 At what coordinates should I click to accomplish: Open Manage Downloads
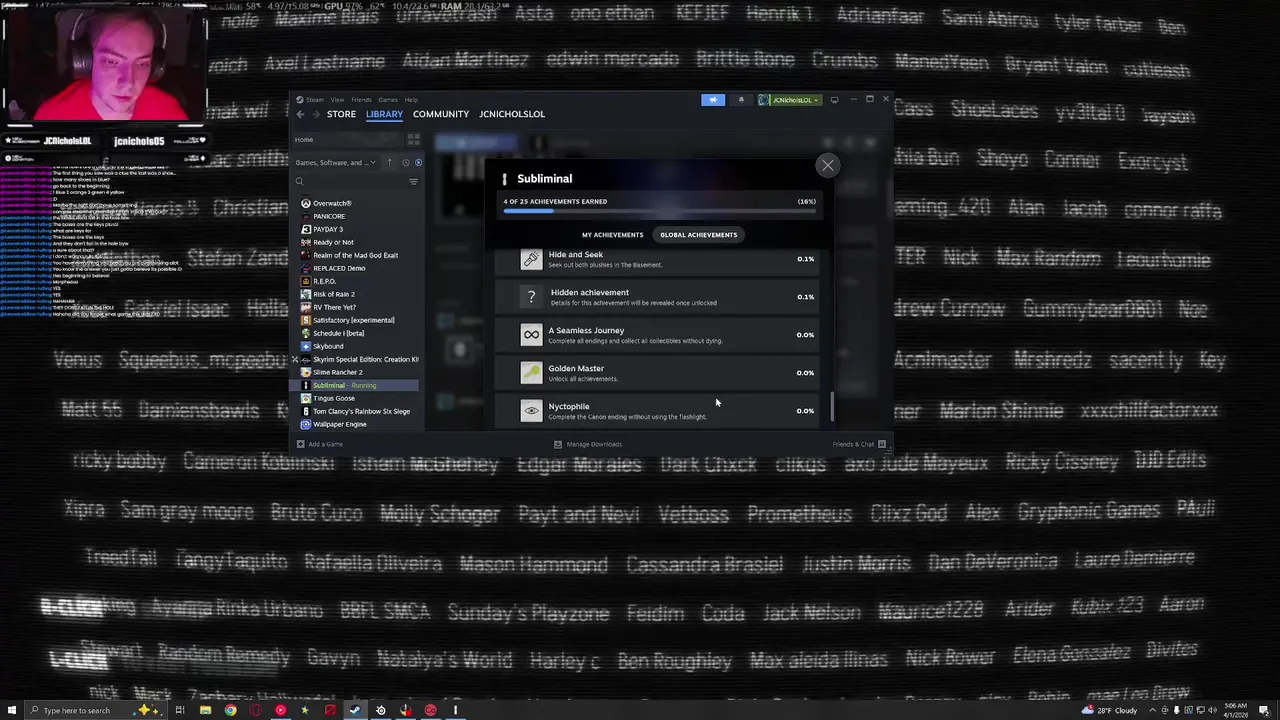pos(588,444)
